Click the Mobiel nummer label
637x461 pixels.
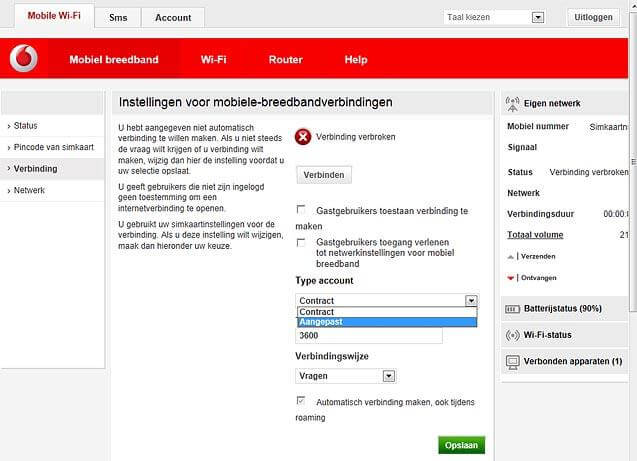(x=538, y=126)
